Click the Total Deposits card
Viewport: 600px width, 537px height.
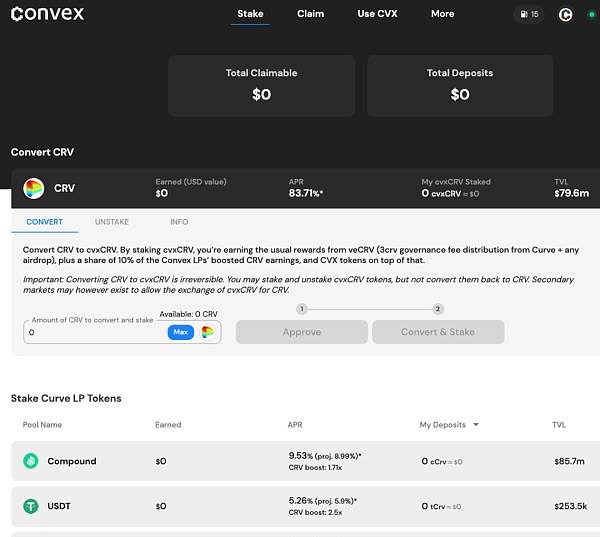[x=460, y=85]
